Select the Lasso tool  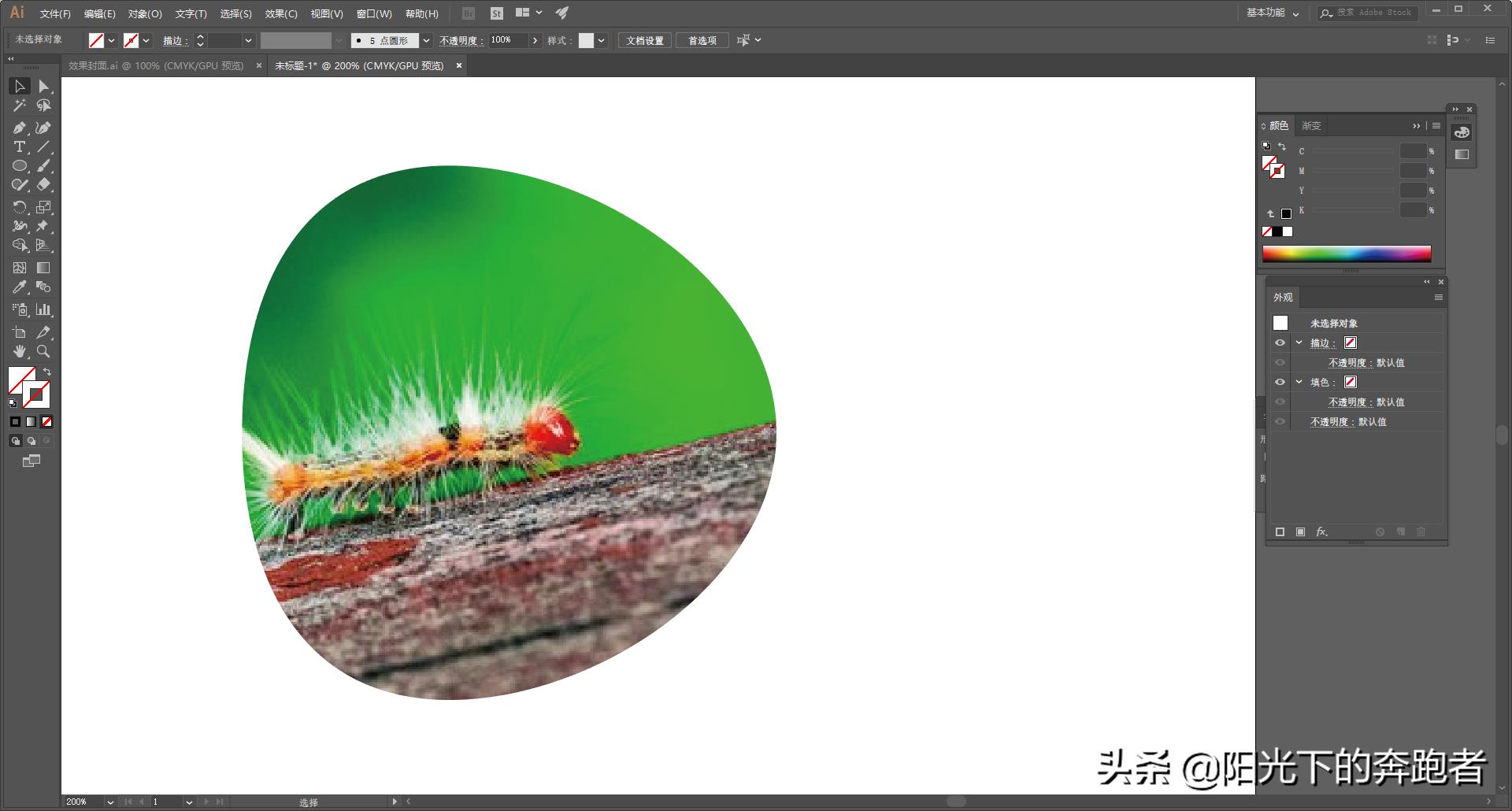click(x=44, y=106)
